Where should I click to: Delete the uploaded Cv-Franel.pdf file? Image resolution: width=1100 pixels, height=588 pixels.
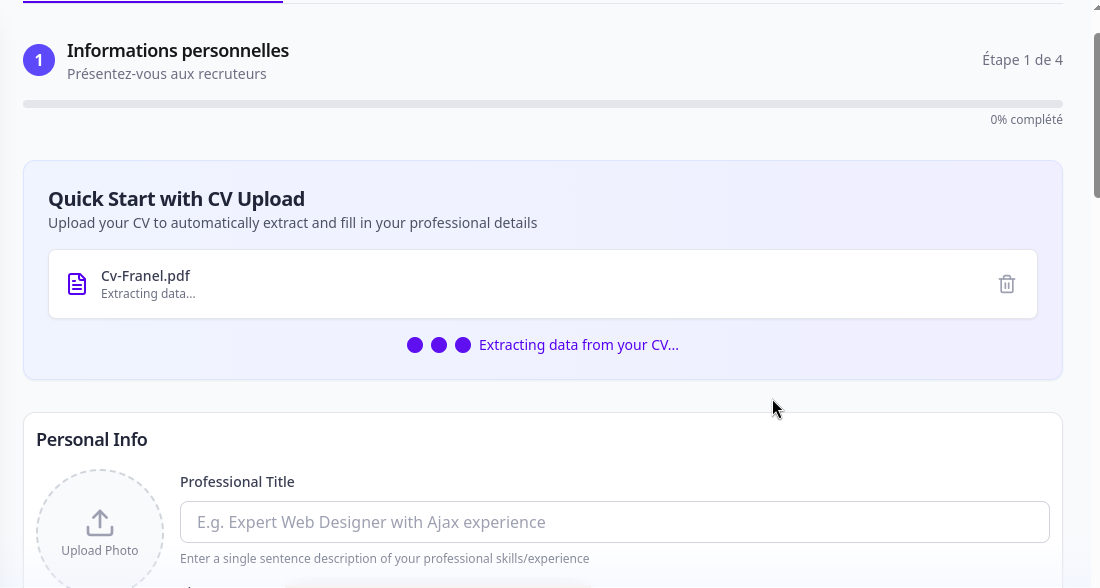tap(1007, 284)
